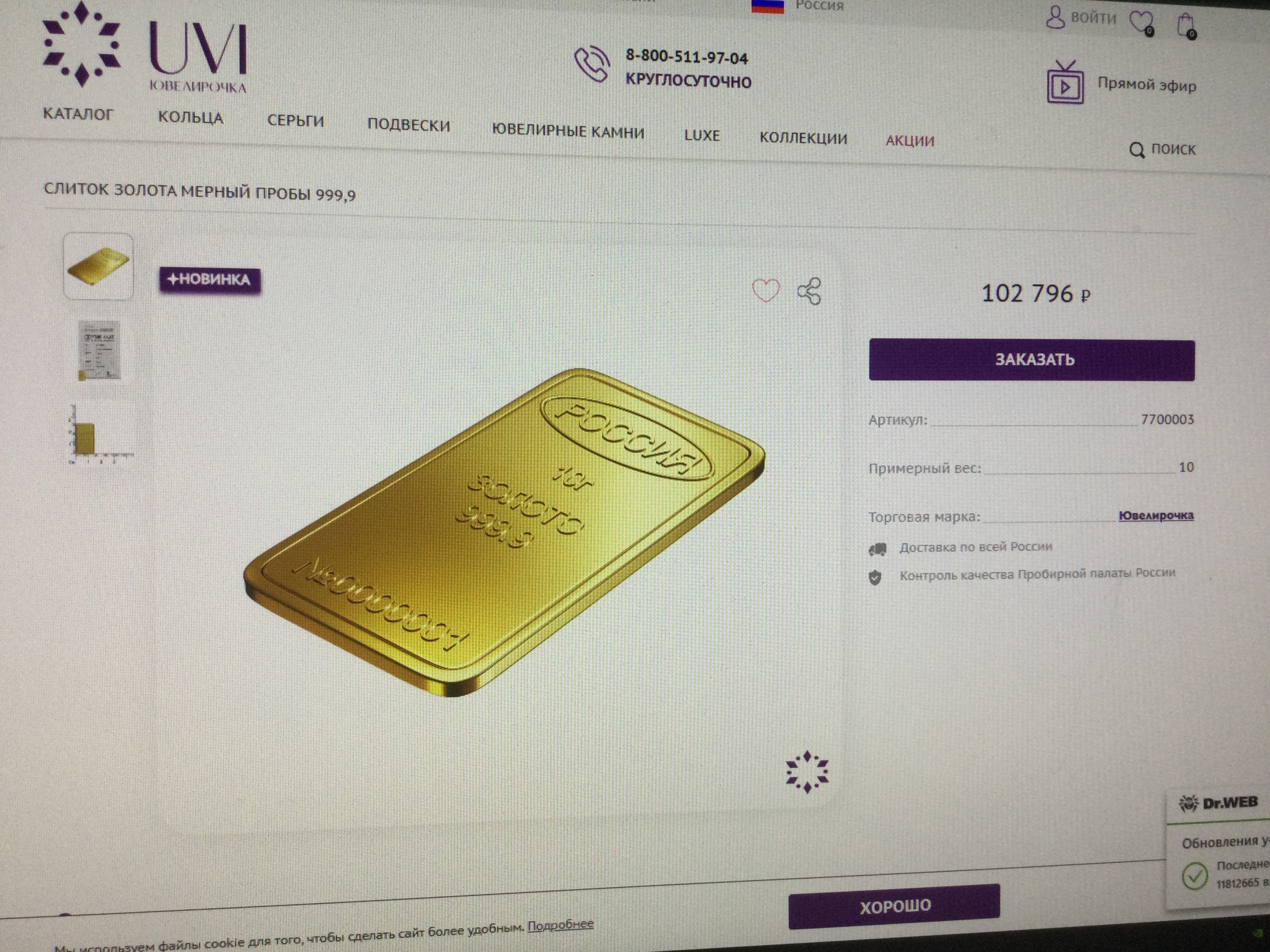Go to Ювелирные камни section
Viewport: 1270px width, 952px height.
pos(569,131)
